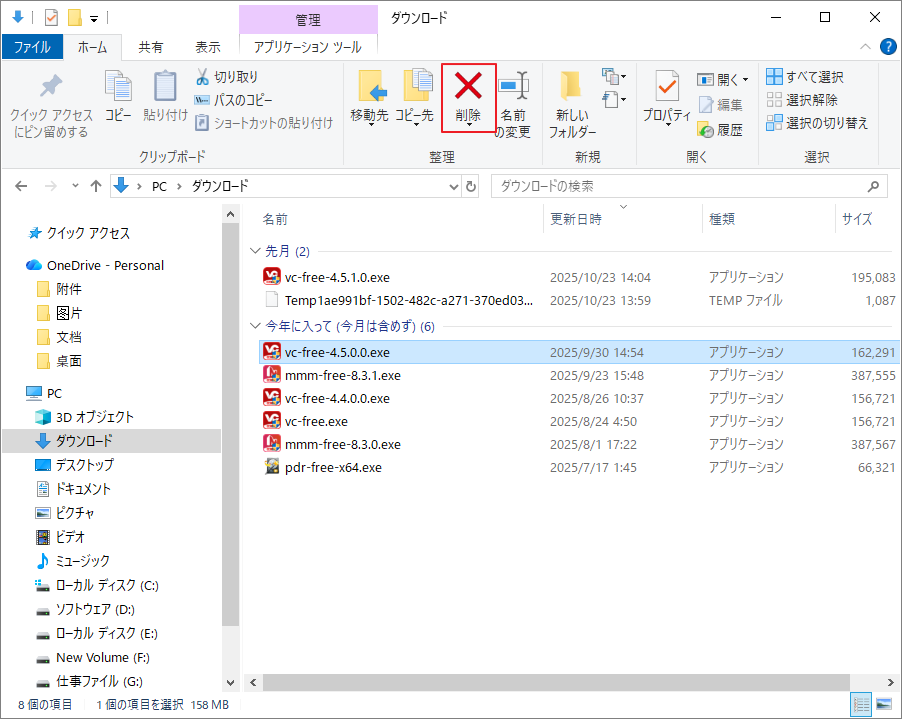Screen dimensions: 902x719
Task: Click 履歴 (history) icon
Action: (706, 130)
